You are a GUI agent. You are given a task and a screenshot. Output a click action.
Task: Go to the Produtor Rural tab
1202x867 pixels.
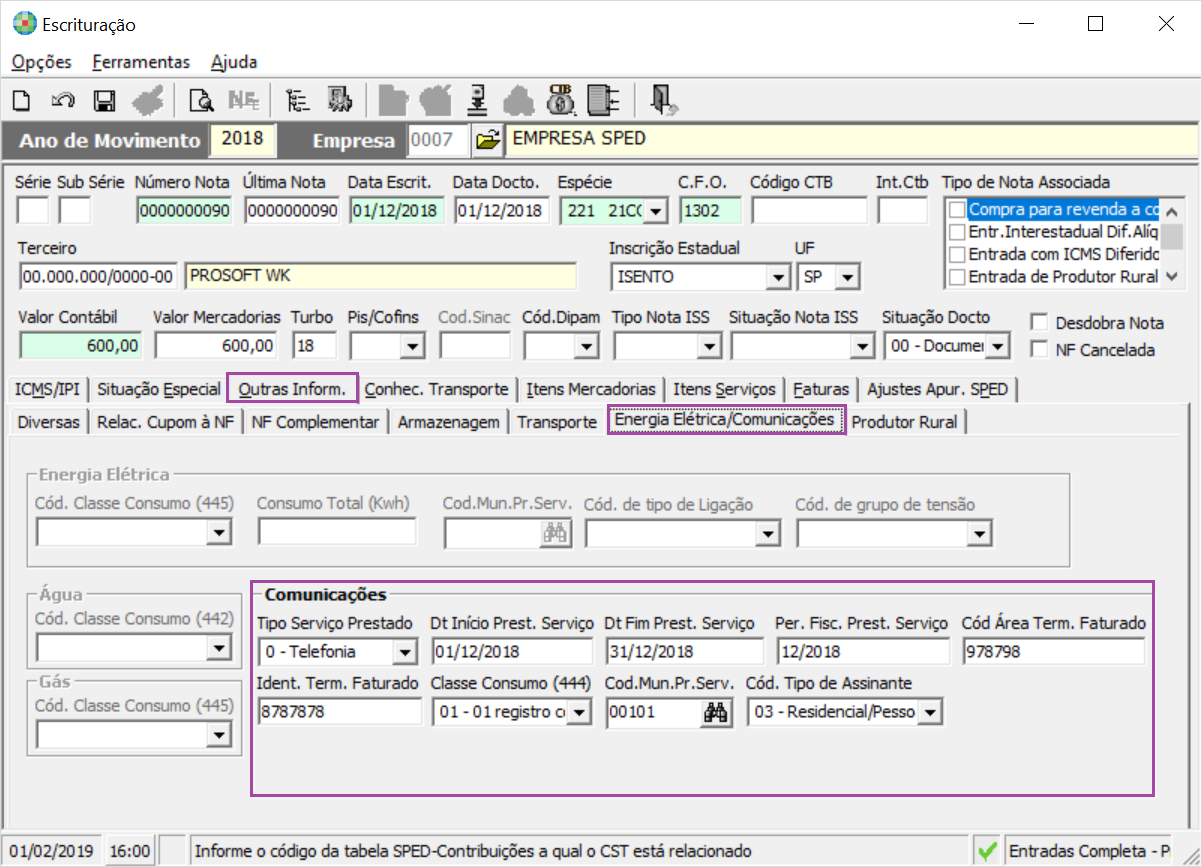pos(904,422)
